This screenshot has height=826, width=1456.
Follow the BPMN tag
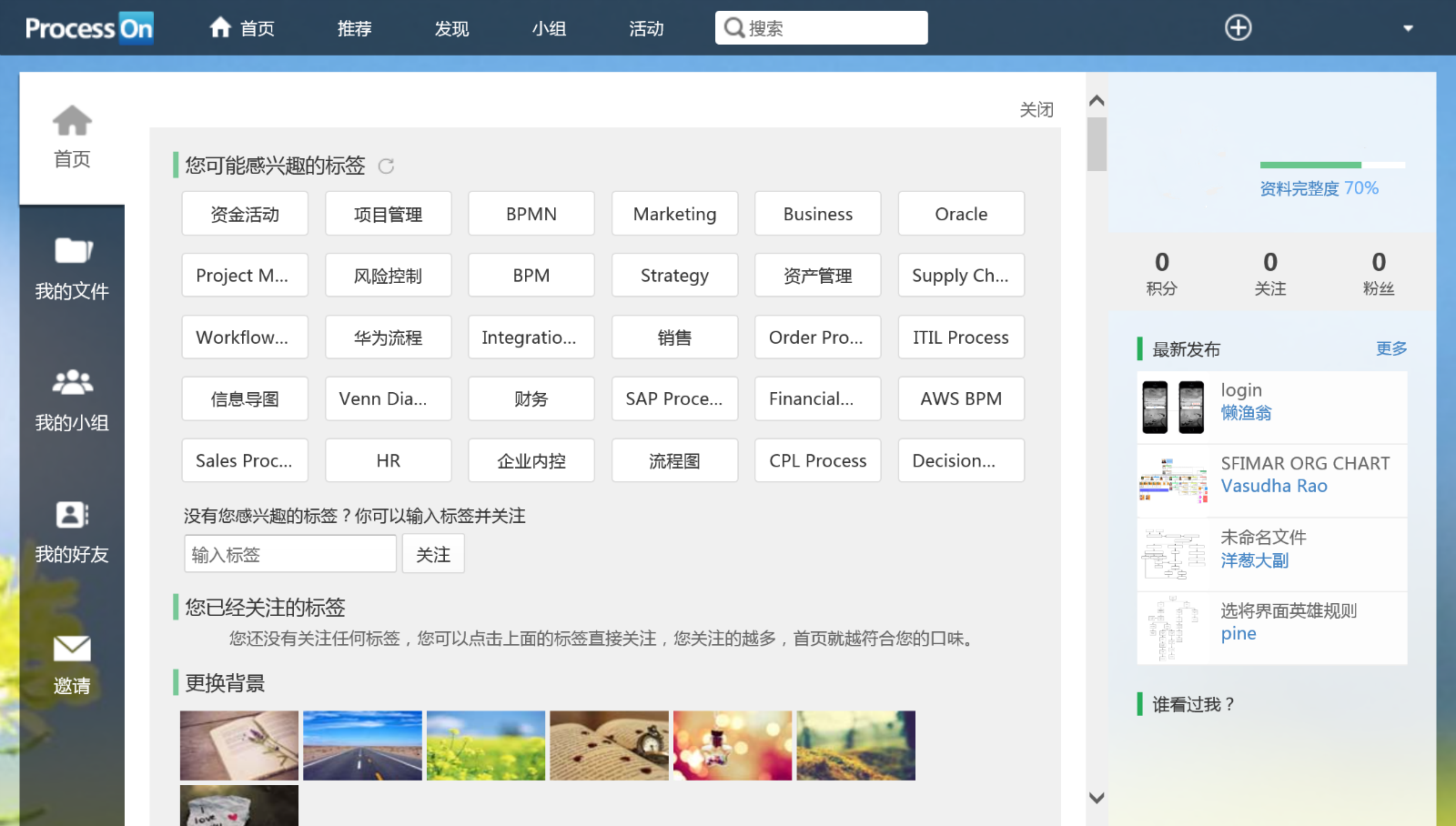(x=531, y=214)
